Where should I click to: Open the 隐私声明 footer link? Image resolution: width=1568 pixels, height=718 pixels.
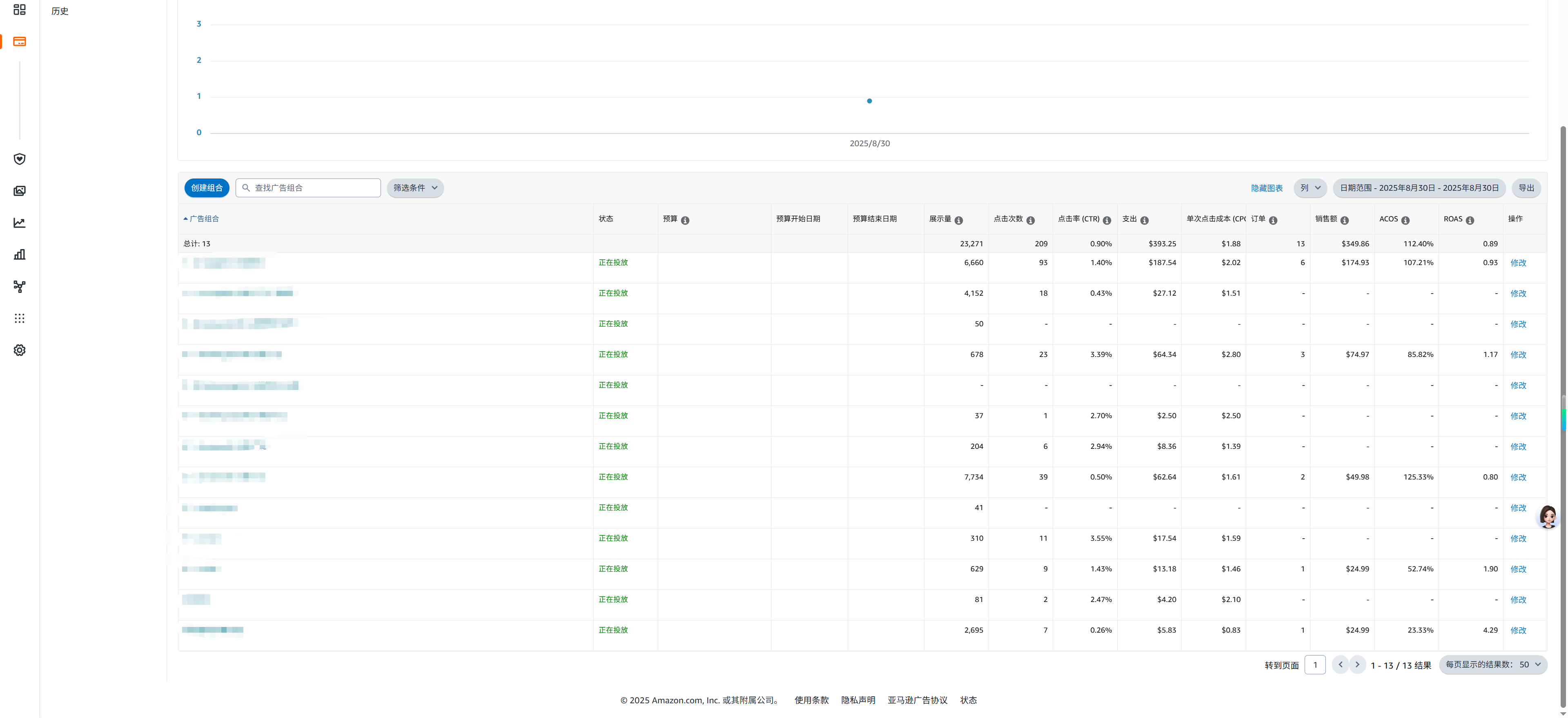pyautogui.click(x=858, y=700)
